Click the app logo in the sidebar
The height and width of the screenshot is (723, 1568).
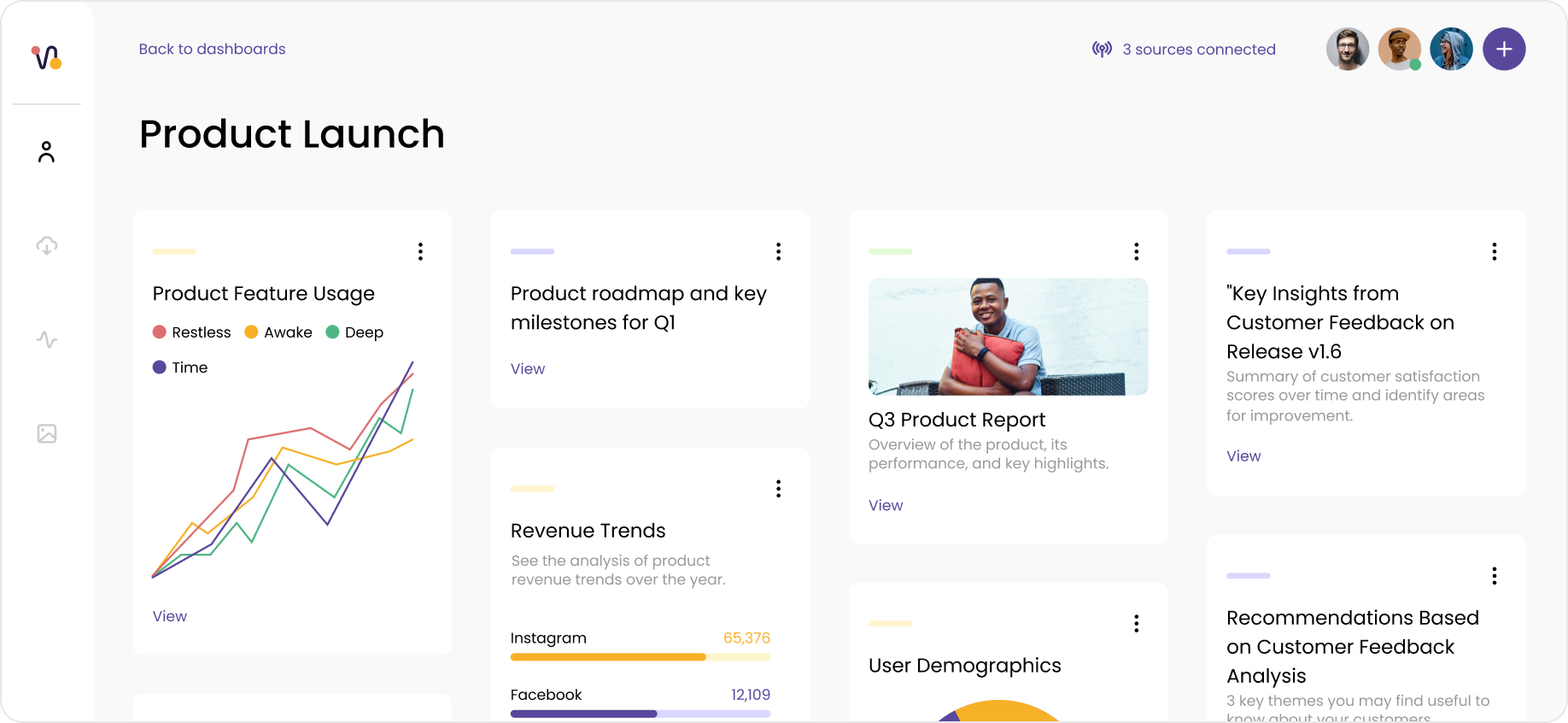46,57
